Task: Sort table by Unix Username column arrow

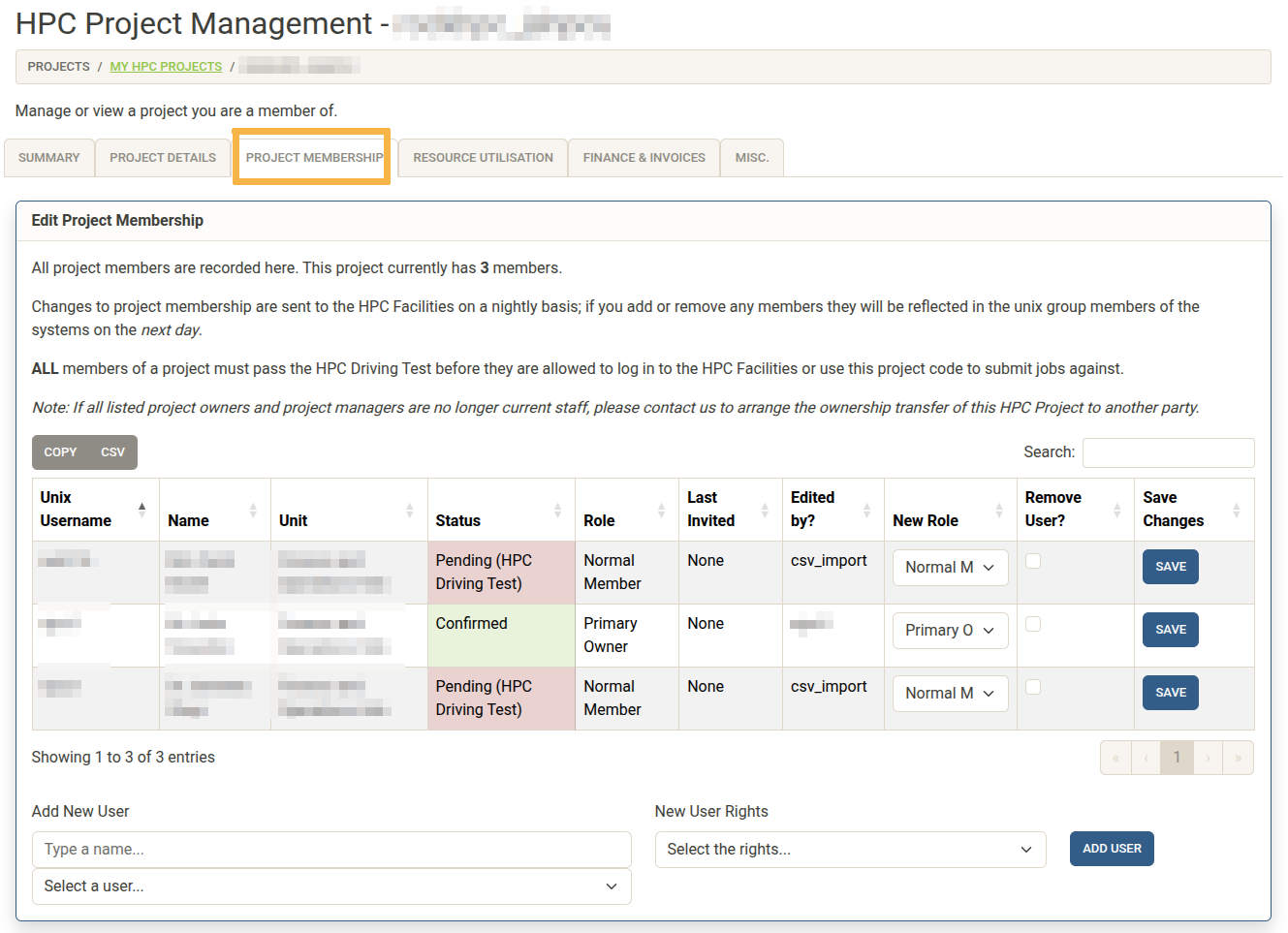Action: [142, 509]
